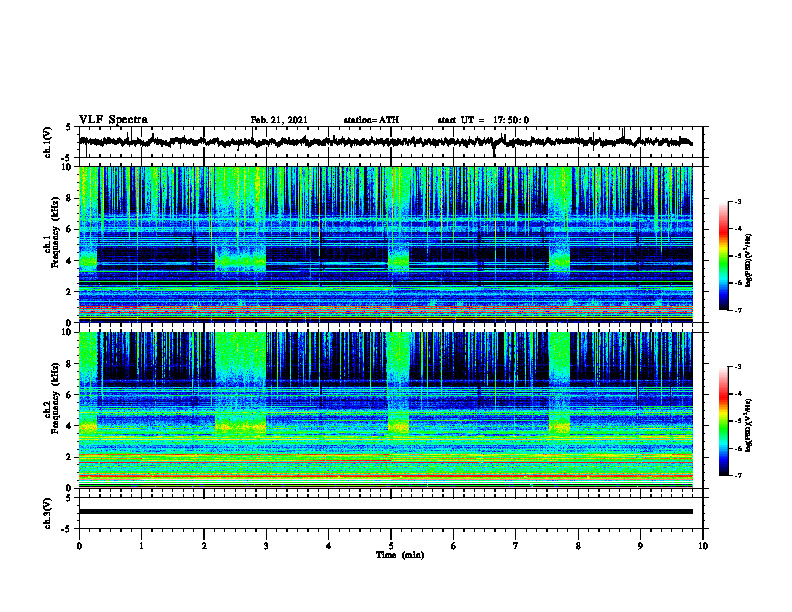Screen dimensions: 792x612
Task: Click the ch.2 colorbar log PSD unit label
Action: (749, 426)
